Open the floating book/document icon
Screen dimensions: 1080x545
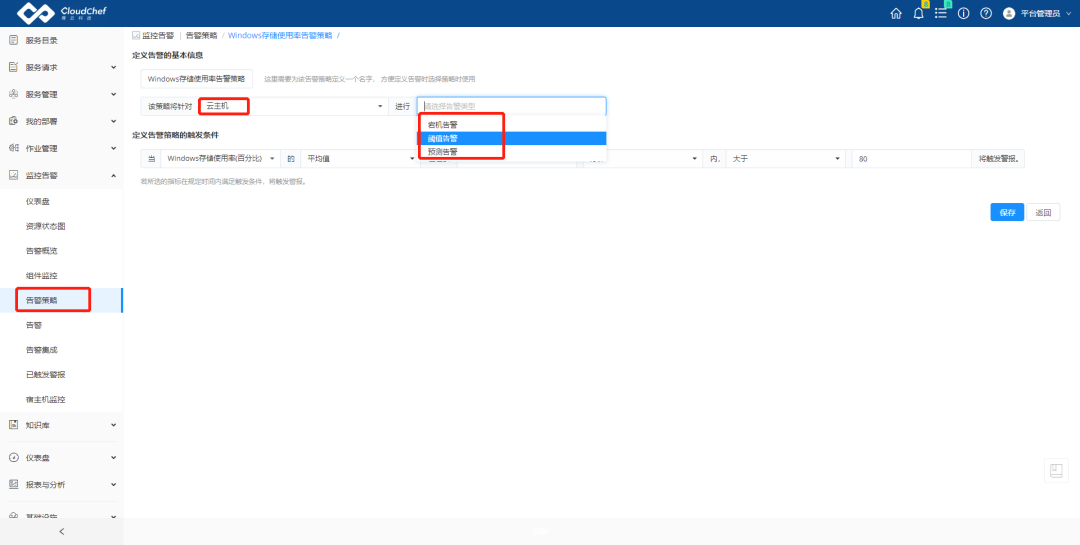tap(1056, 471)
